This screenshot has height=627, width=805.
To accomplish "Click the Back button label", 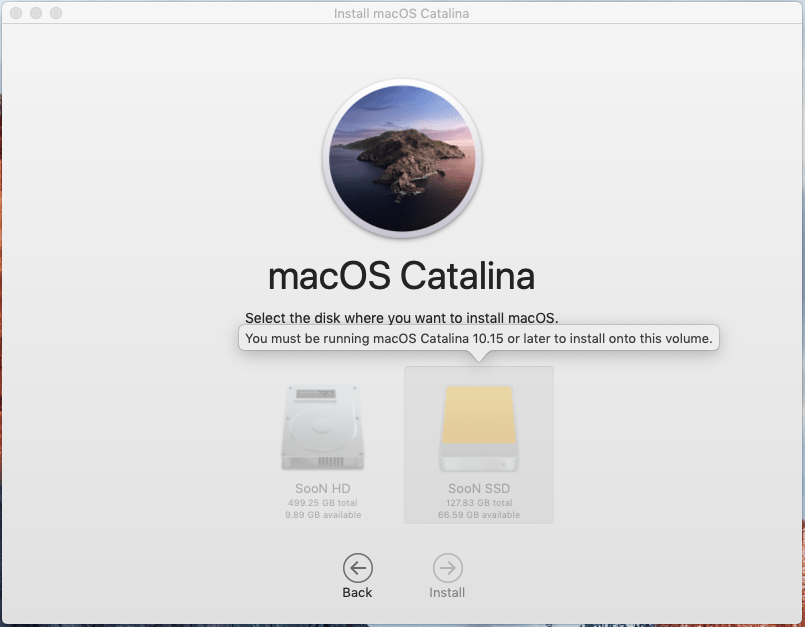I will pyautogui.click(x=357, y=592).
